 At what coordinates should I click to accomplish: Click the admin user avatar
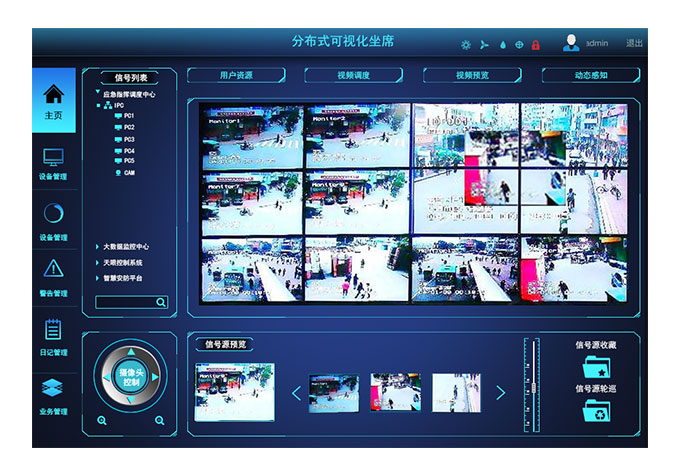click(571, 43)
